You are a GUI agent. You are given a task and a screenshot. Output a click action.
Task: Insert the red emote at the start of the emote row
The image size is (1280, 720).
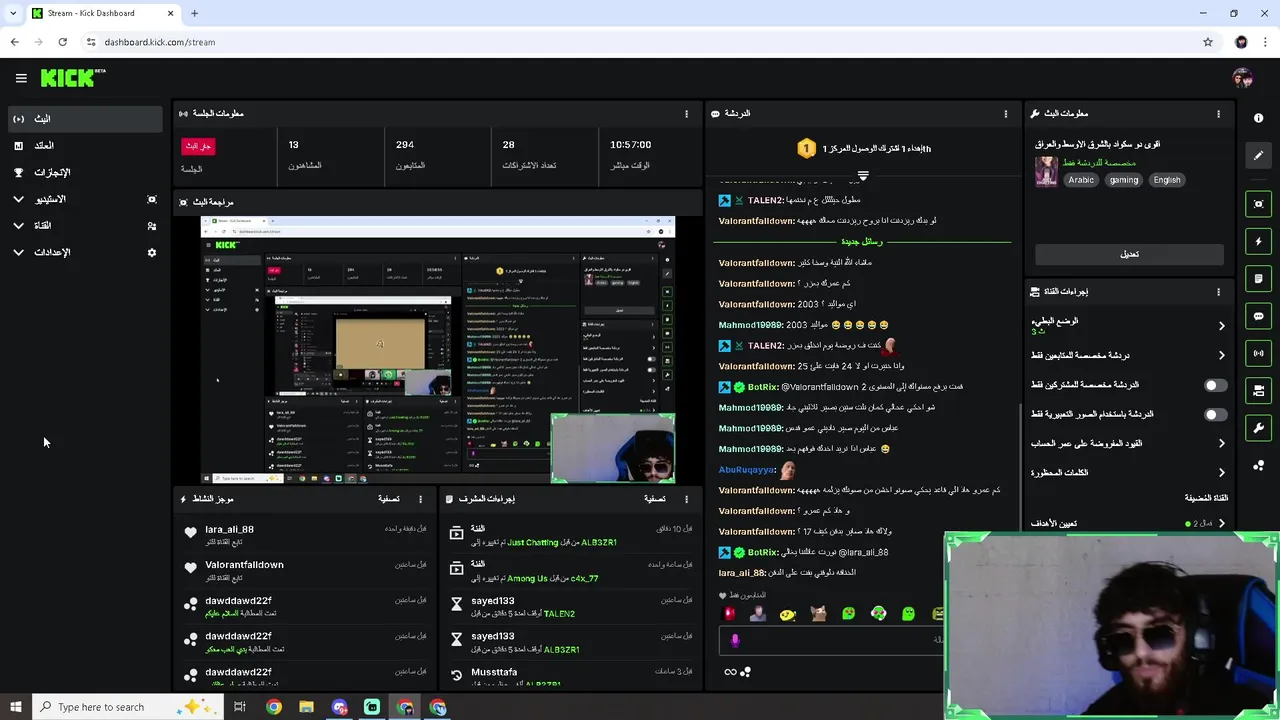730,613
